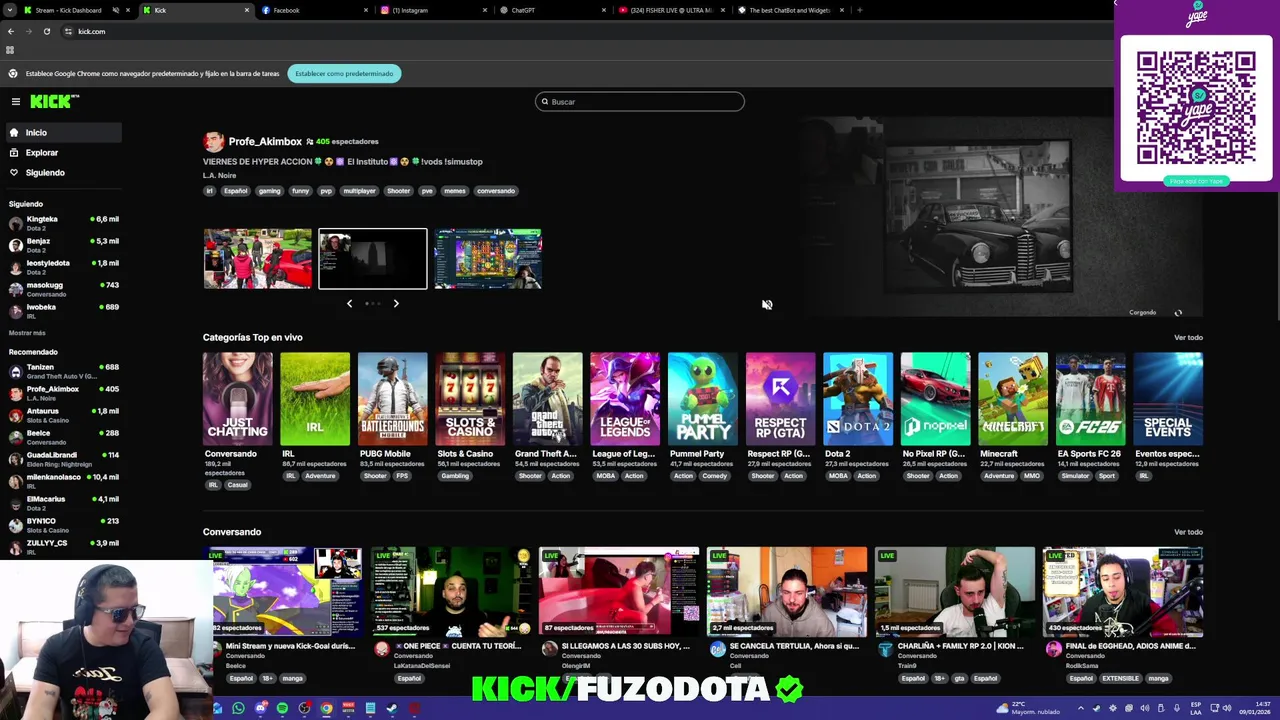Screen dimensions: 1280x720
Task: Open Kingteka in Siguiendo list
Action: (x=64, y=223)
